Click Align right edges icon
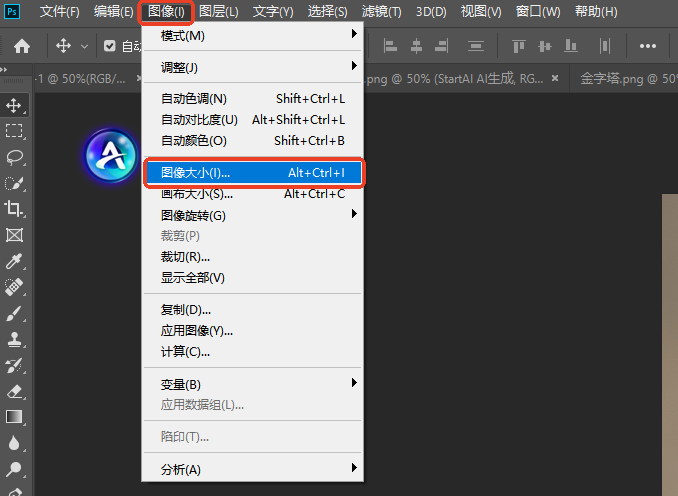Screen dimensions: 678x496 click(441, 46)
